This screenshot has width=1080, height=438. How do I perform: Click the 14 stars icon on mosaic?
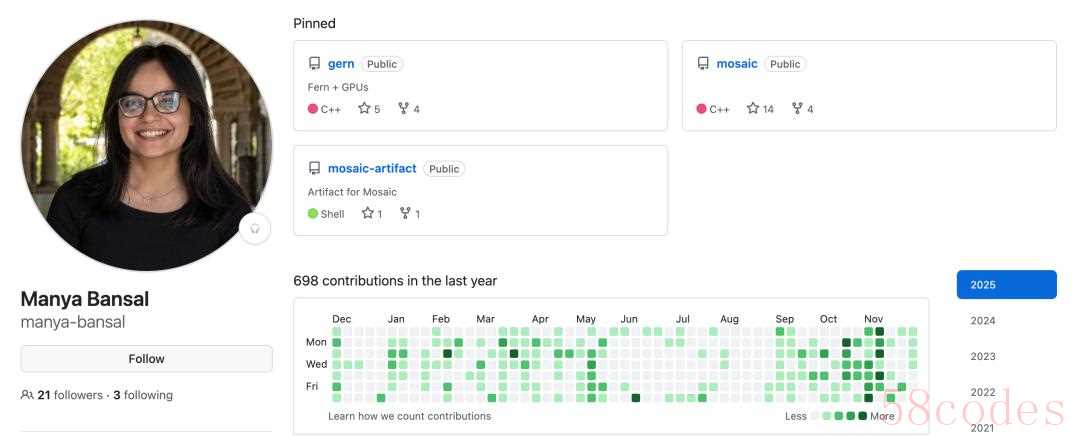click(753, 109)
